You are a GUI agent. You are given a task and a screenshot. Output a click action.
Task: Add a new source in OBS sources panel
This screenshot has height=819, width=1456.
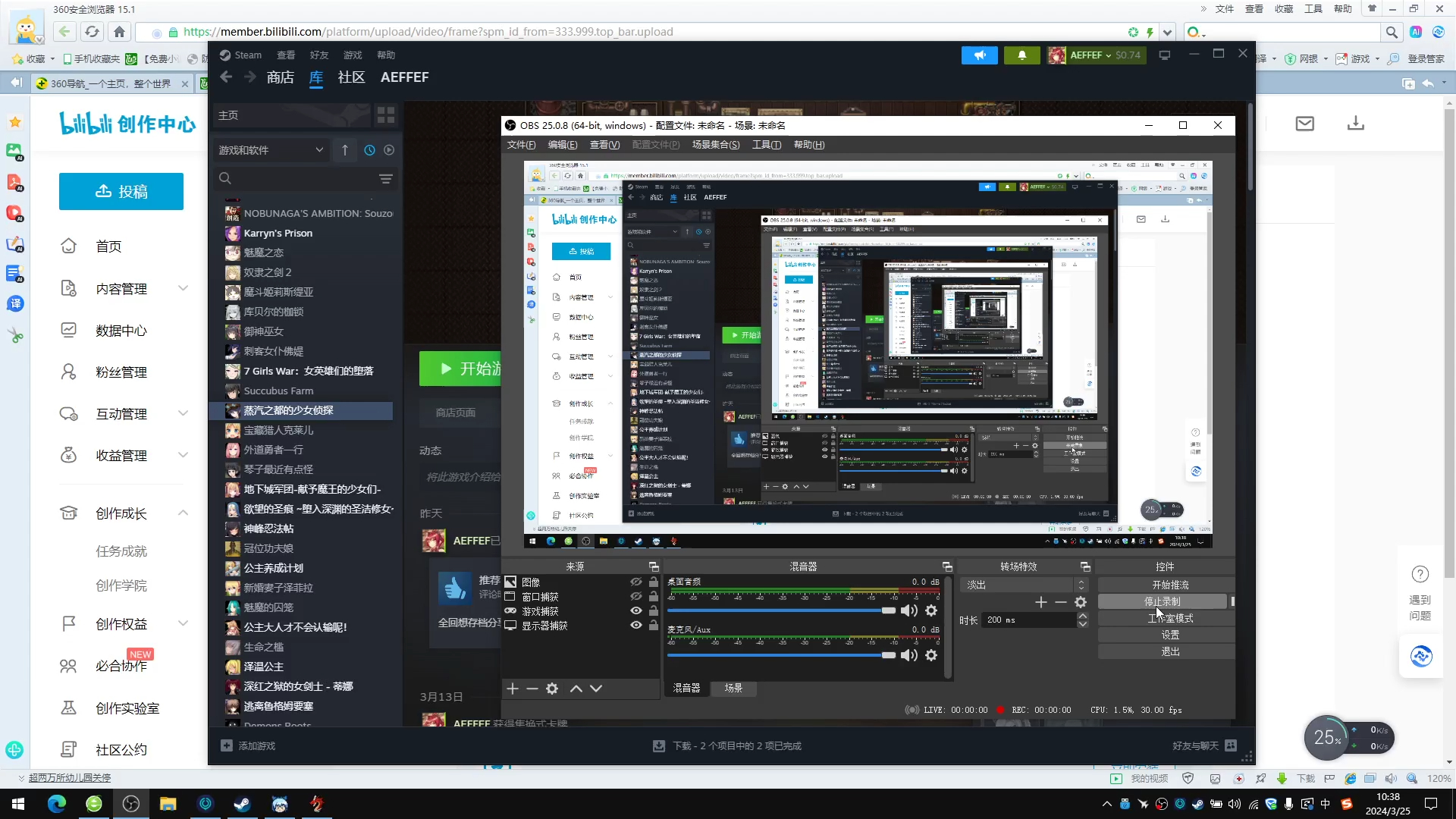(513, 689)
